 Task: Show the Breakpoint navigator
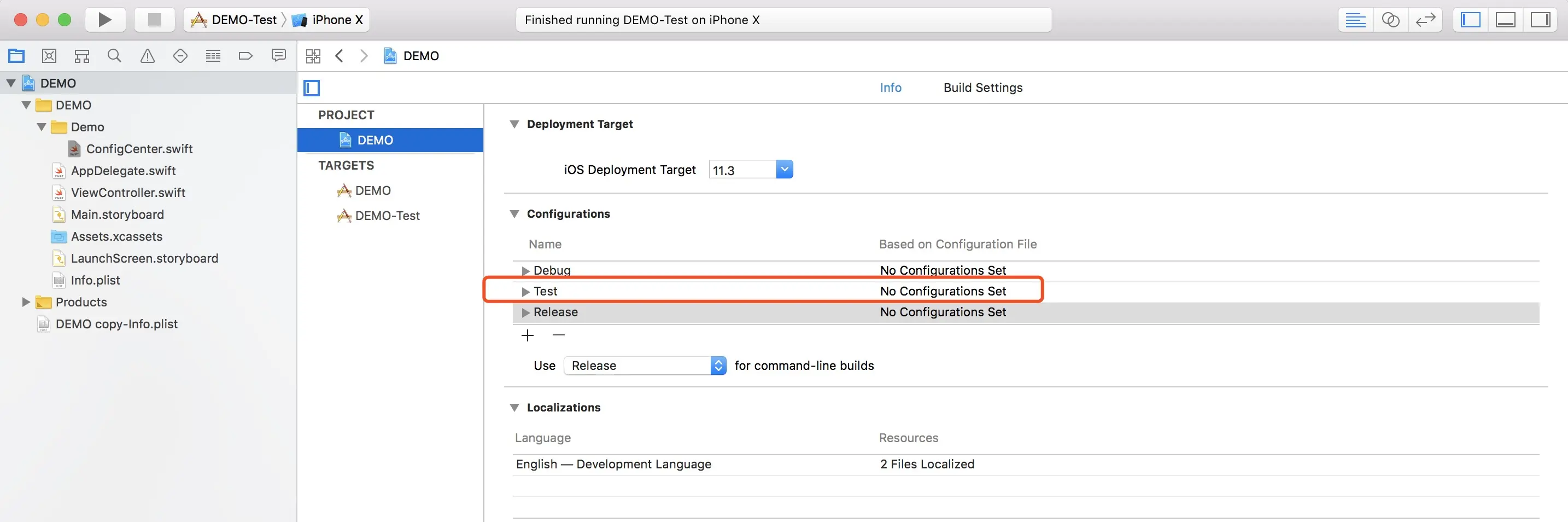tap(245, 56)
